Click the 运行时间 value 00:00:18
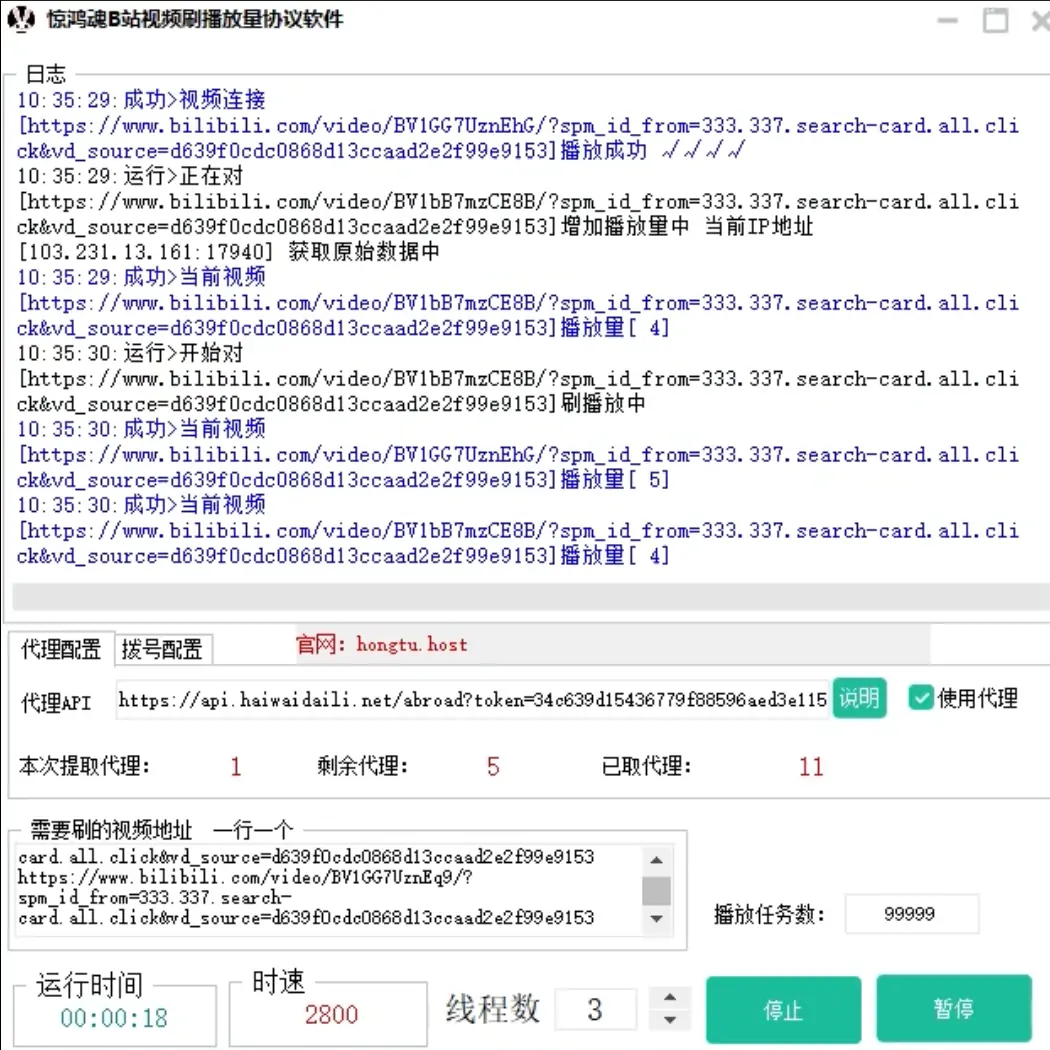The image size is (1050, 1050). click(x=114, y=1018)
